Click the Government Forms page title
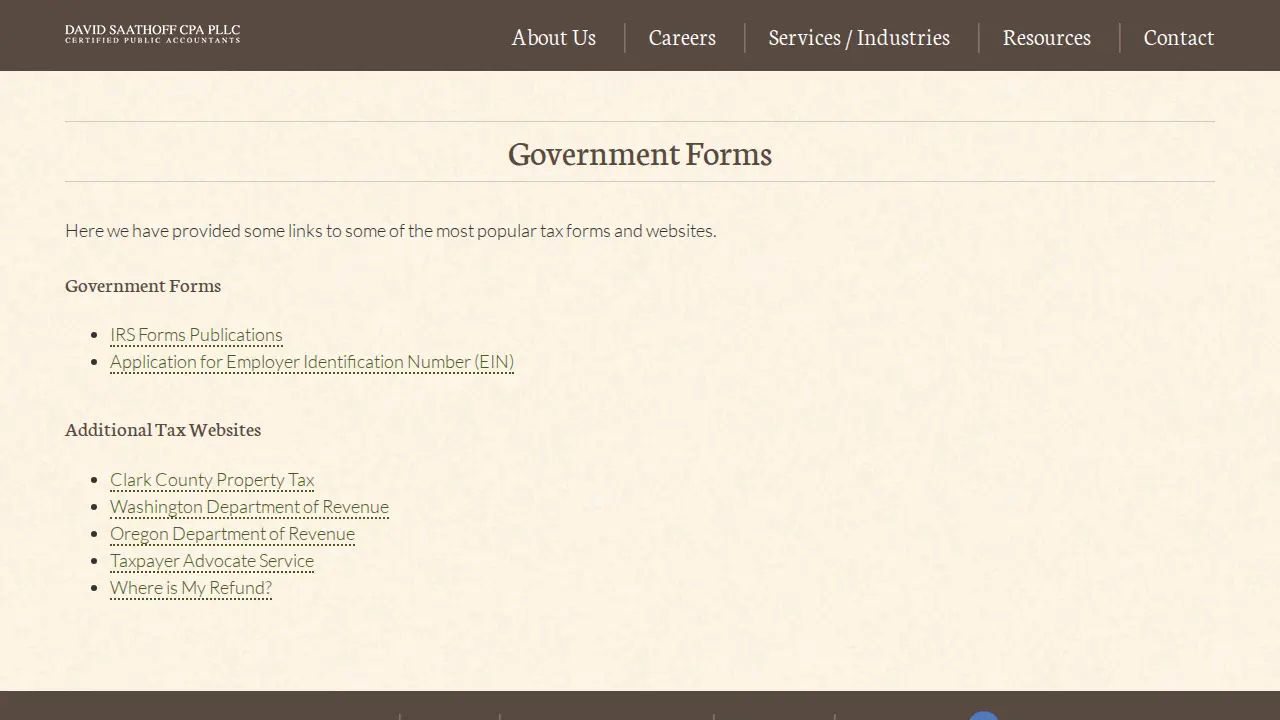1280x720 pixels. pyautogui.click(x=640, y=154)
